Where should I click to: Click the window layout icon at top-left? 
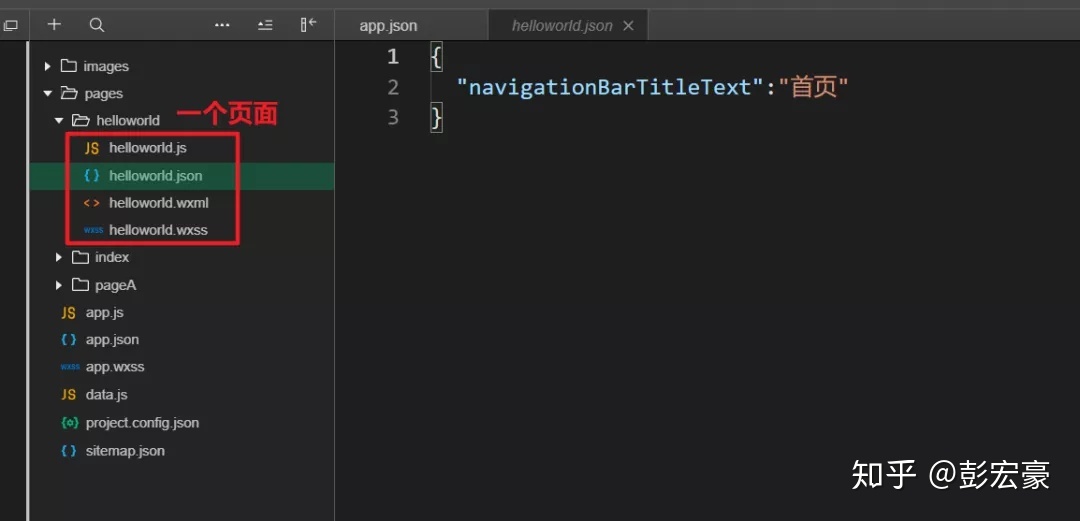pyautogui.click(x=11, y=25)
